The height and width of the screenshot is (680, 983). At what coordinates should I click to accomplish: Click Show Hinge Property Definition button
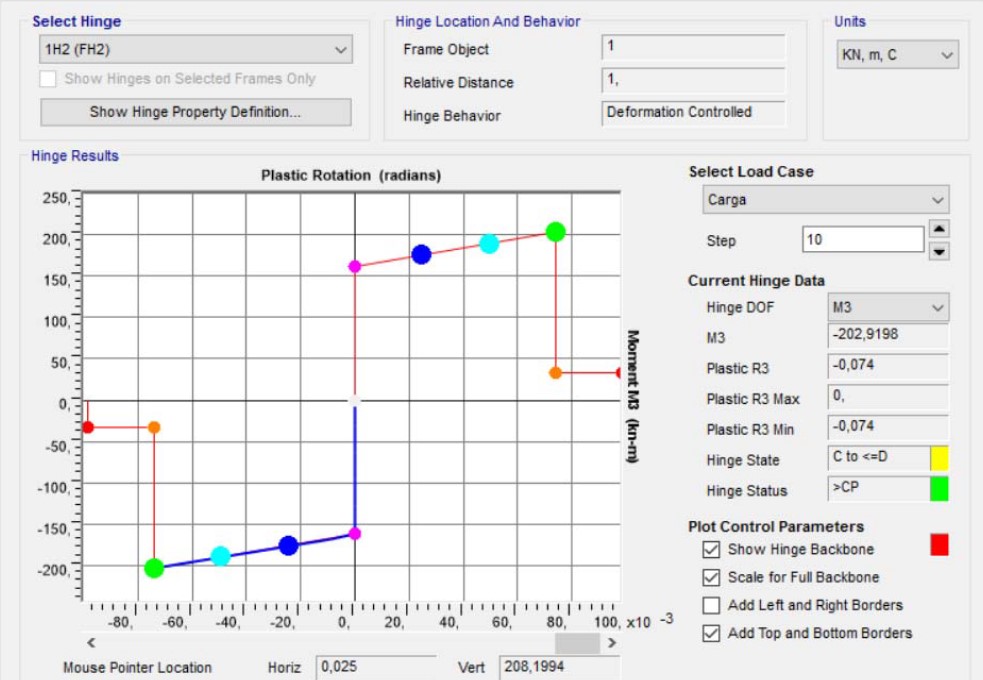195,112
